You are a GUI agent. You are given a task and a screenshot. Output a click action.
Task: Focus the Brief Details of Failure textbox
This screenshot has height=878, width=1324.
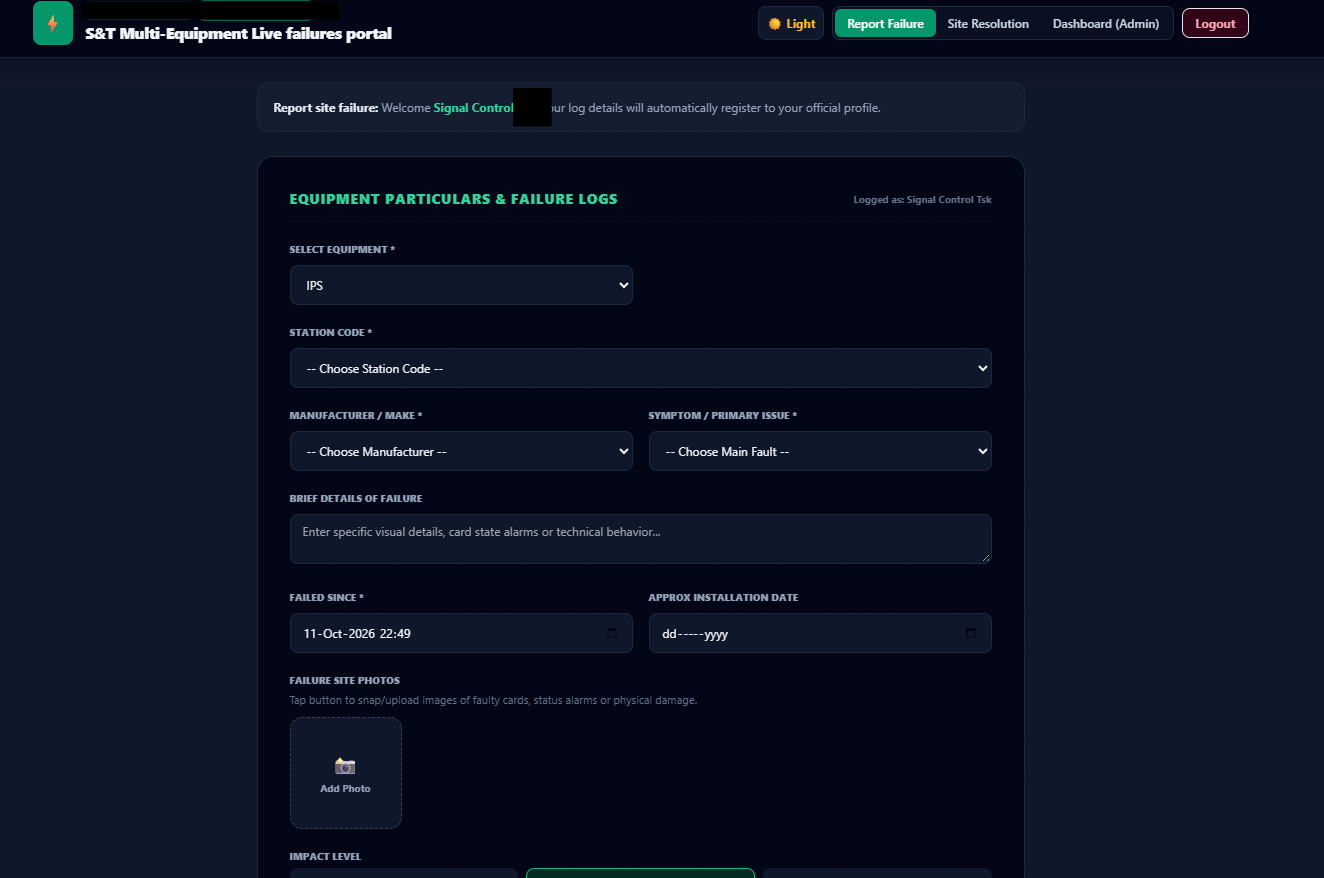641,539
